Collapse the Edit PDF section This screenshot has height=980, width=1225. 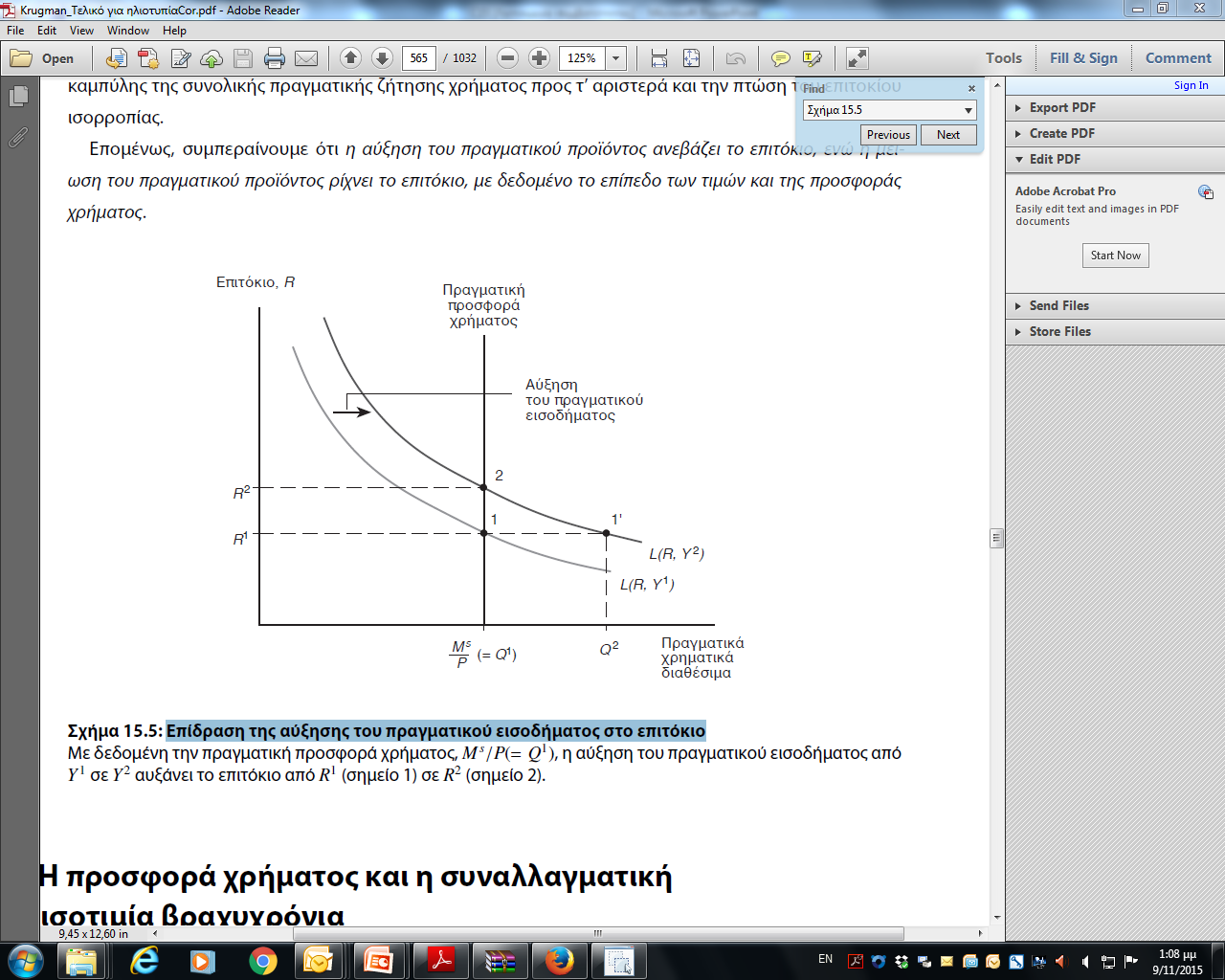(x=1115, y=159)
